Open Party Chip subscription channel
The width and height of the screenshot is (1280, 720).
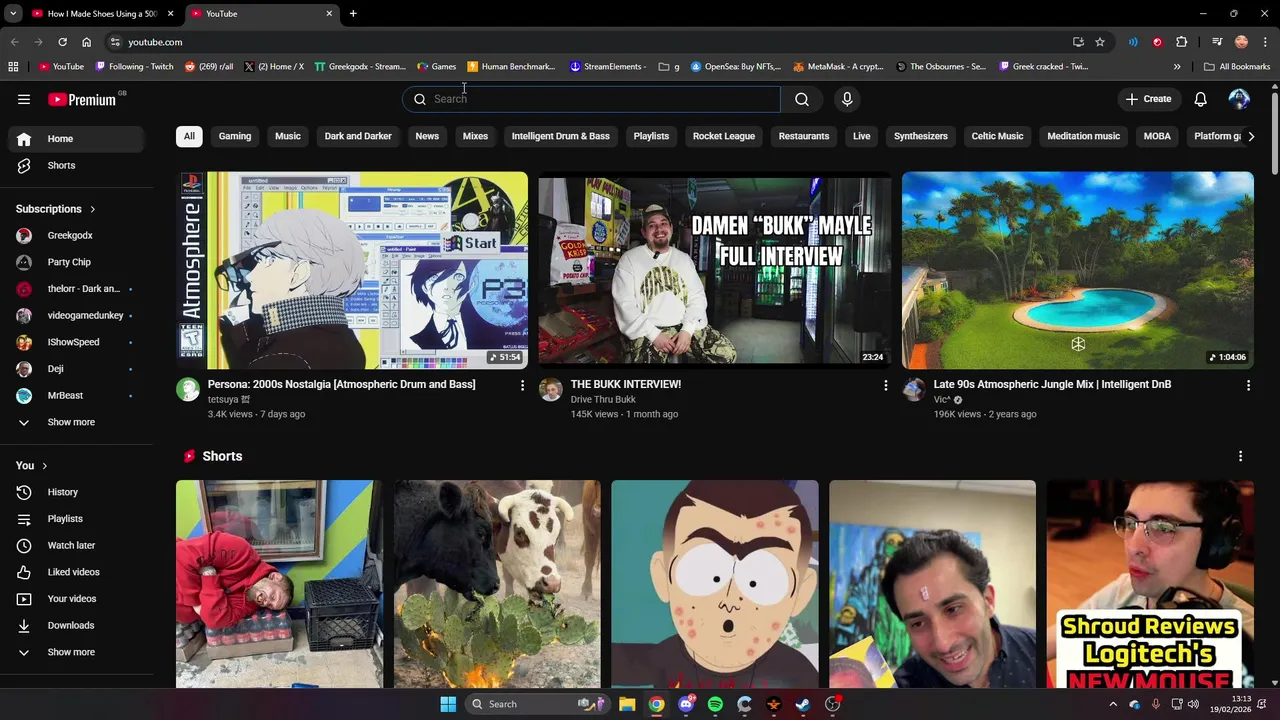pyautogui.click(x=78, y=262)
